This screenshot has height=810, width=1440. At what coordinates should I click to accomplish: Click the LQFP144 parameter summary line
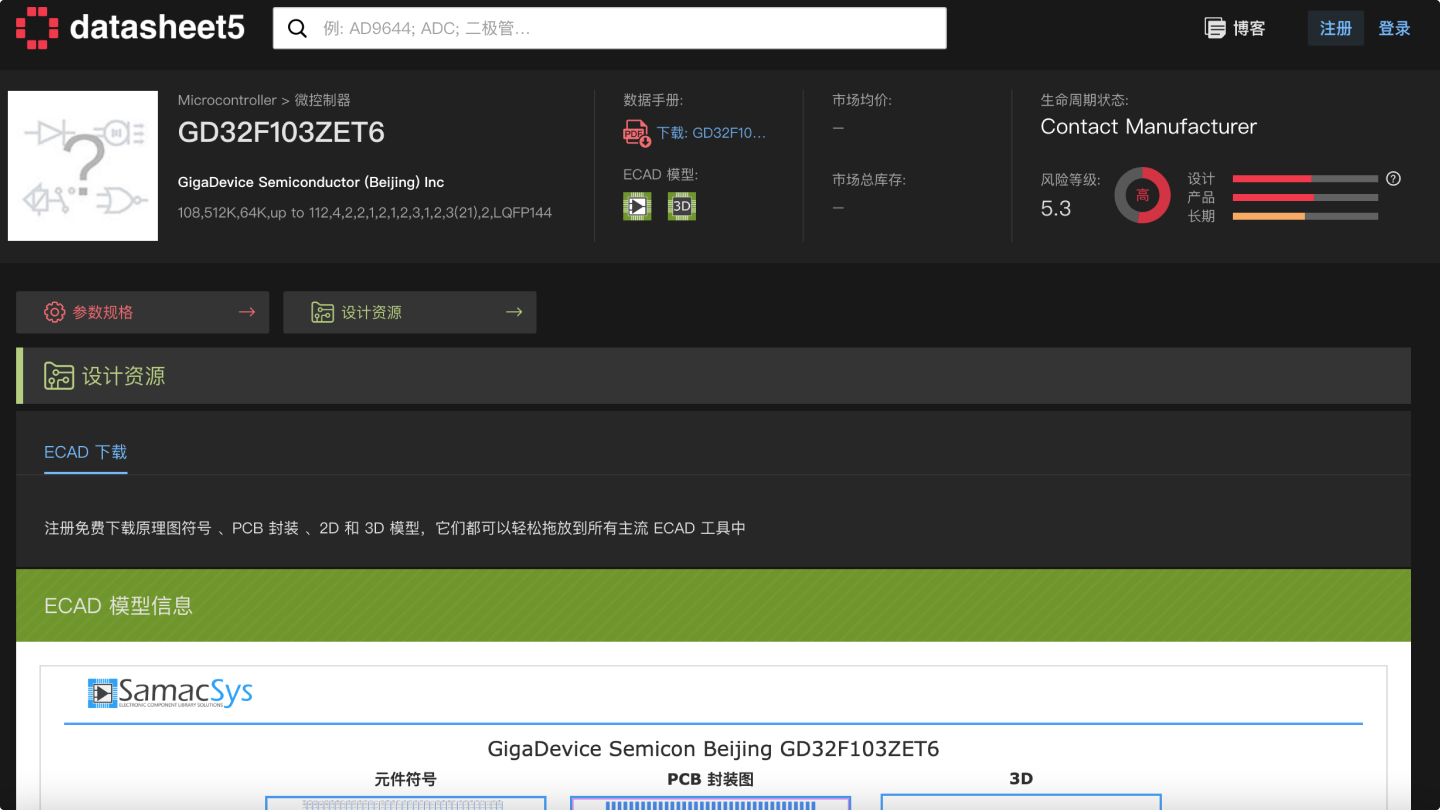tap(365, 212)
